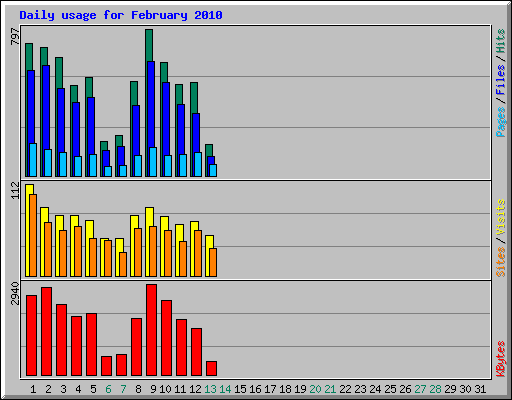Select the cyan Pages bar for day 13
The image size is (512, 400).
tap(213, 170)
